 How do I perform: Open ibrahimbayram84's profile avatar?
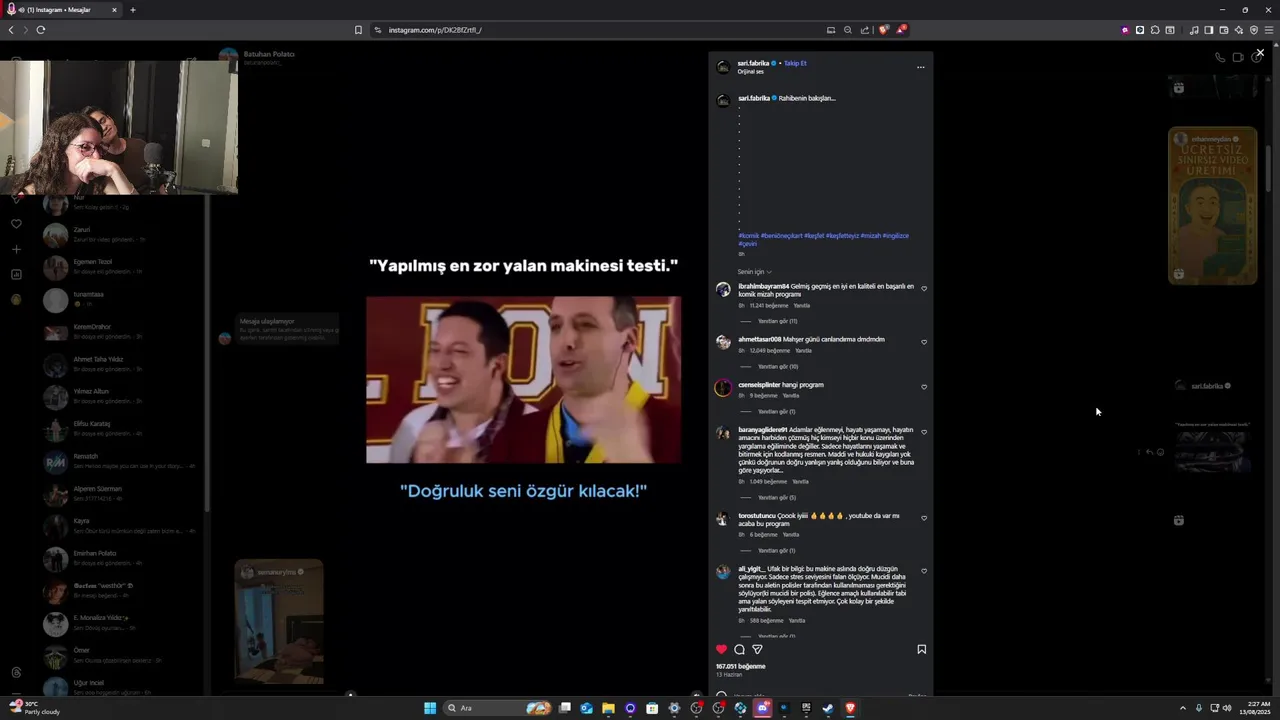pyautogui.click(x=723, y=290)
